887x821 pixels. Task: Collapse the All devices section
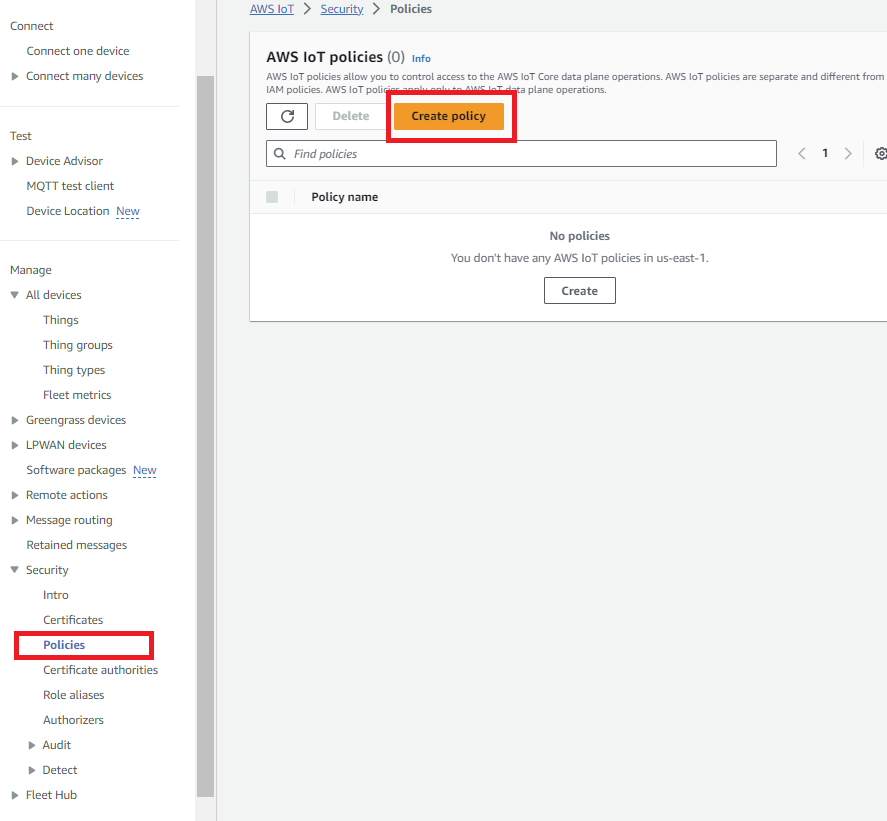(x=15, y=295)
